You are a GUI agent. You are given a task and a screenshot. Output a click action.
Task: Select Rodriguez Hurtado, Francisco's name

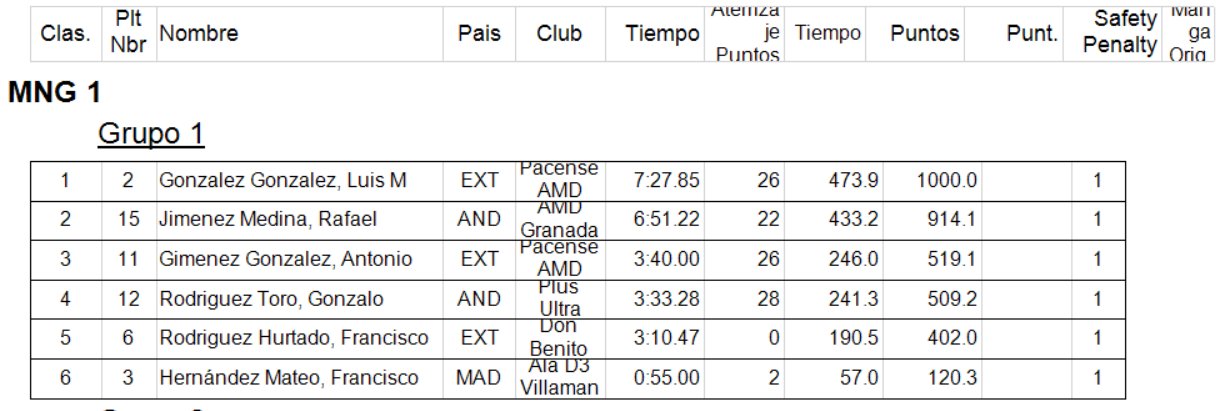click(x=294, y=339)
